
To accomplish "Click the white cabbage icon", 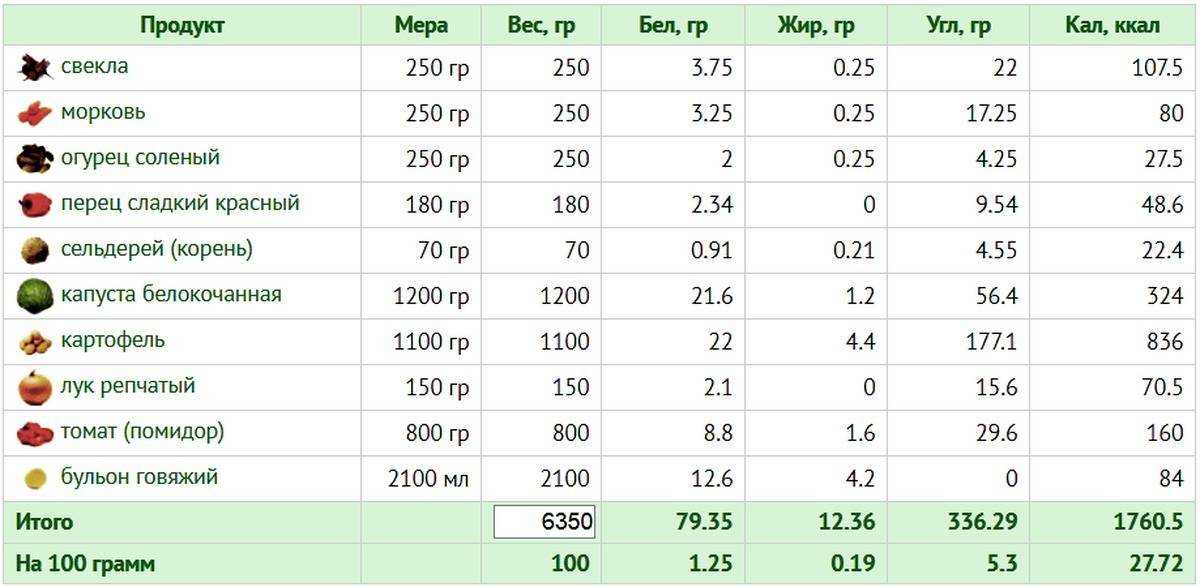I will click(x=35, y=296).
